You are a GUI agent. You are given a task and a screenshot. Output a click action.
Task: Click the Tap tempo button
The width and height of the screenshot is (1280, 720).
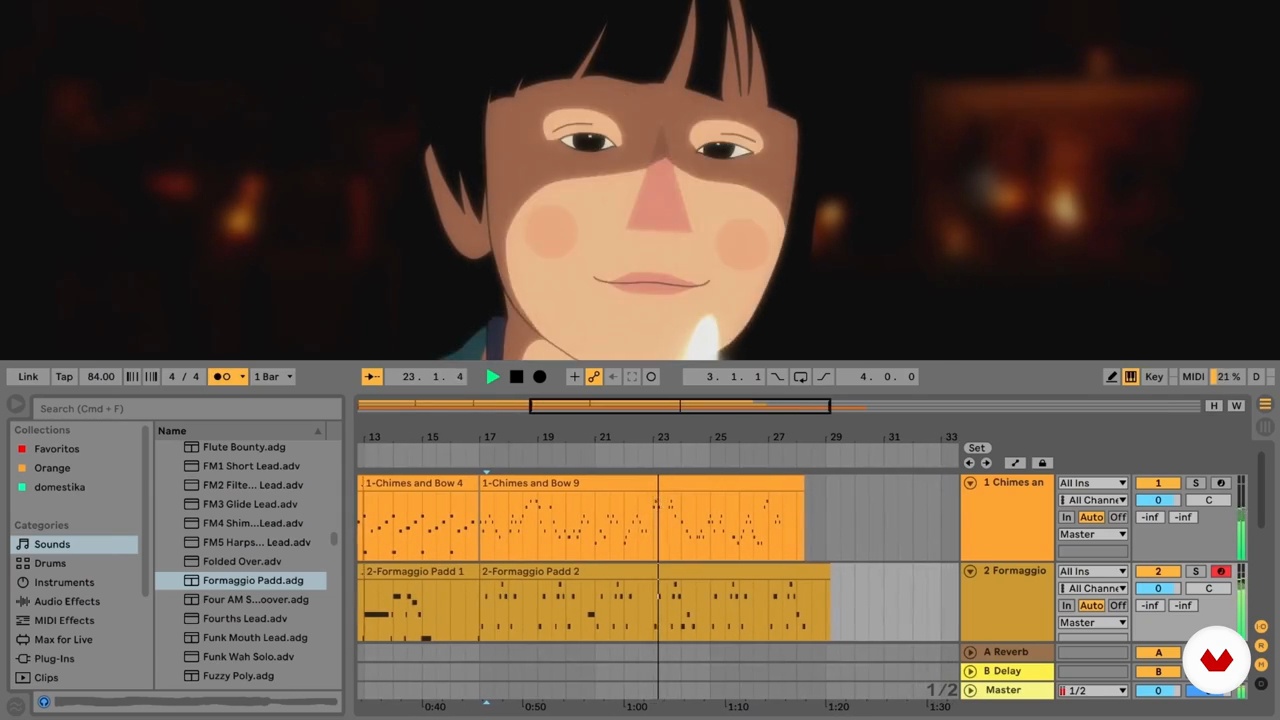pos(64,377)
